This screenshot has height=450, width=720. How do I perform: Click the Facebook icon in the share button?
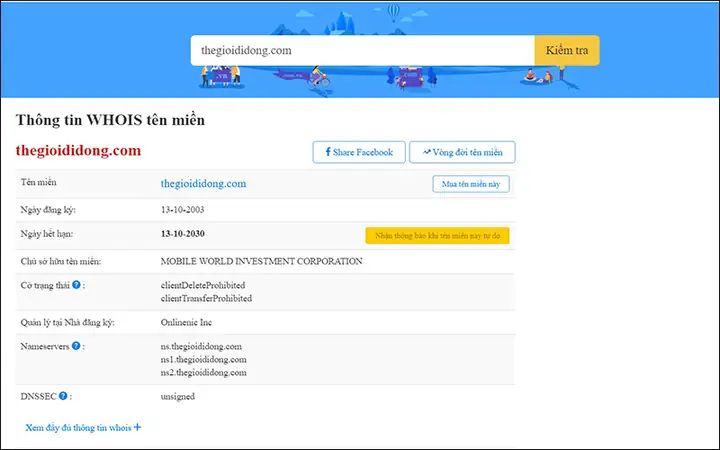point(328,152)
